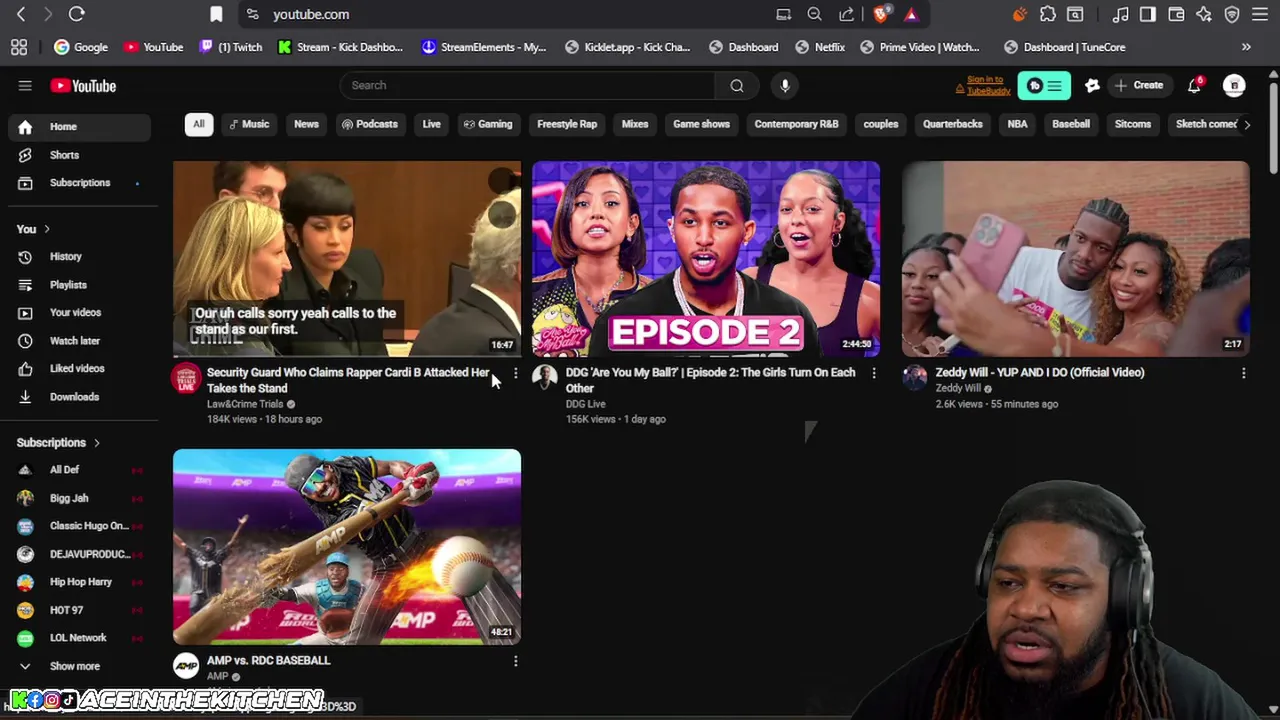Open the browser extensions puzzle icon

point(1047,14)
